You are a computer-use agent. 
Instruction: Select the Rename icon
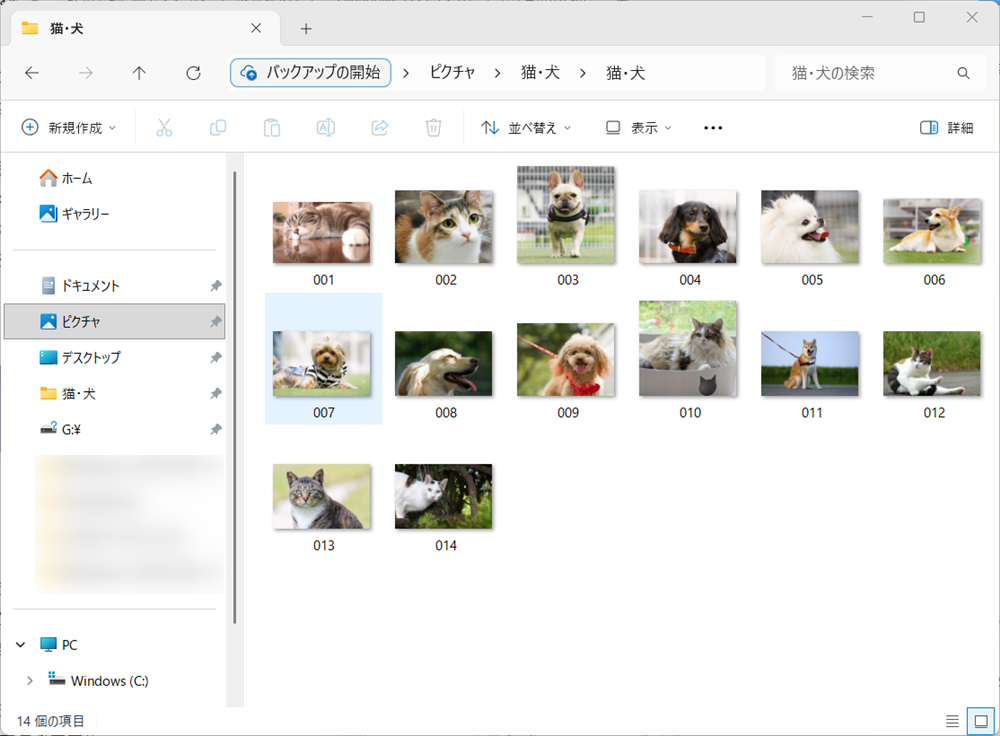click(325, 127)
